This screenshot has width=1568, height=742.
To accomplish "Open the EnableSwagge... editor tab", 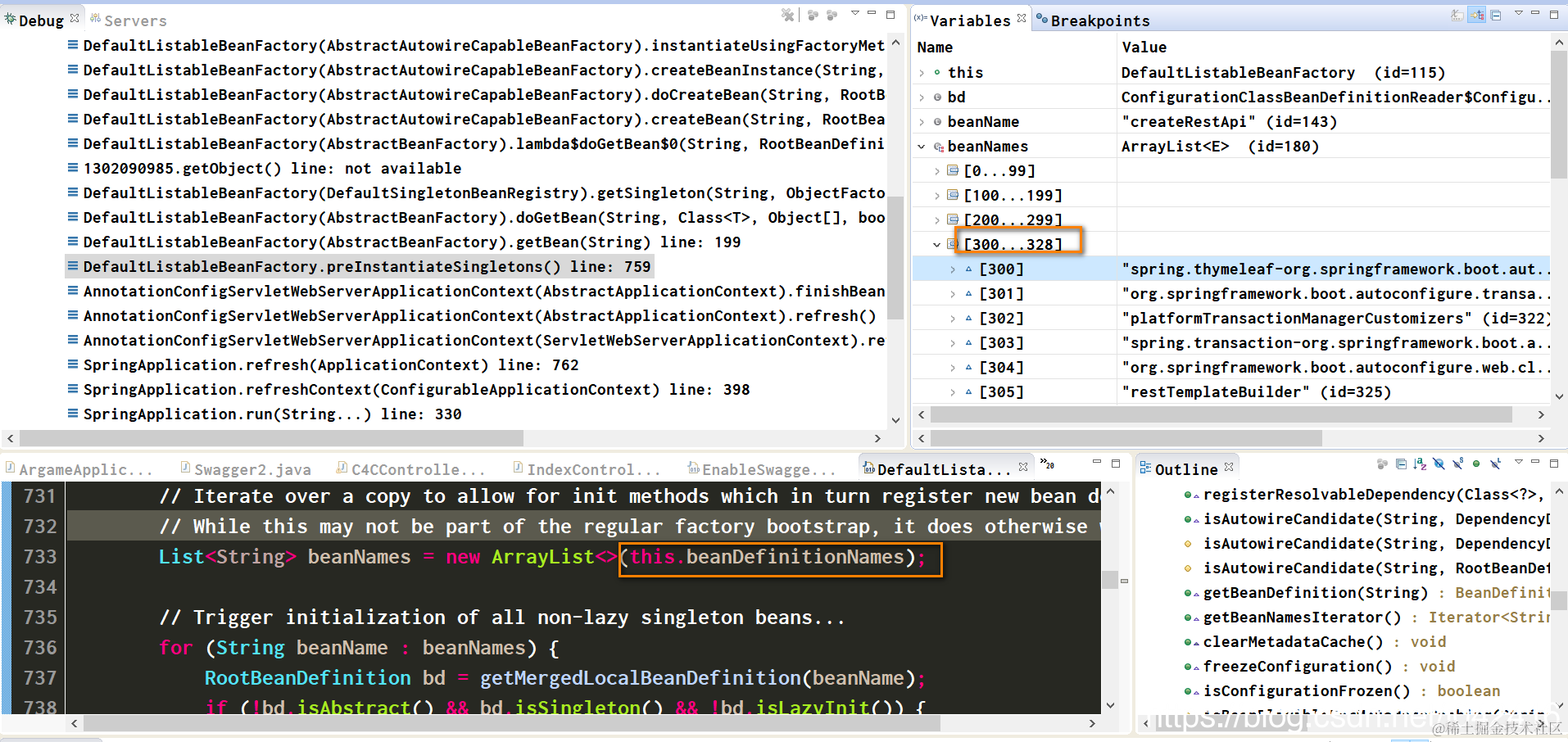I will (x=762, y=469).
